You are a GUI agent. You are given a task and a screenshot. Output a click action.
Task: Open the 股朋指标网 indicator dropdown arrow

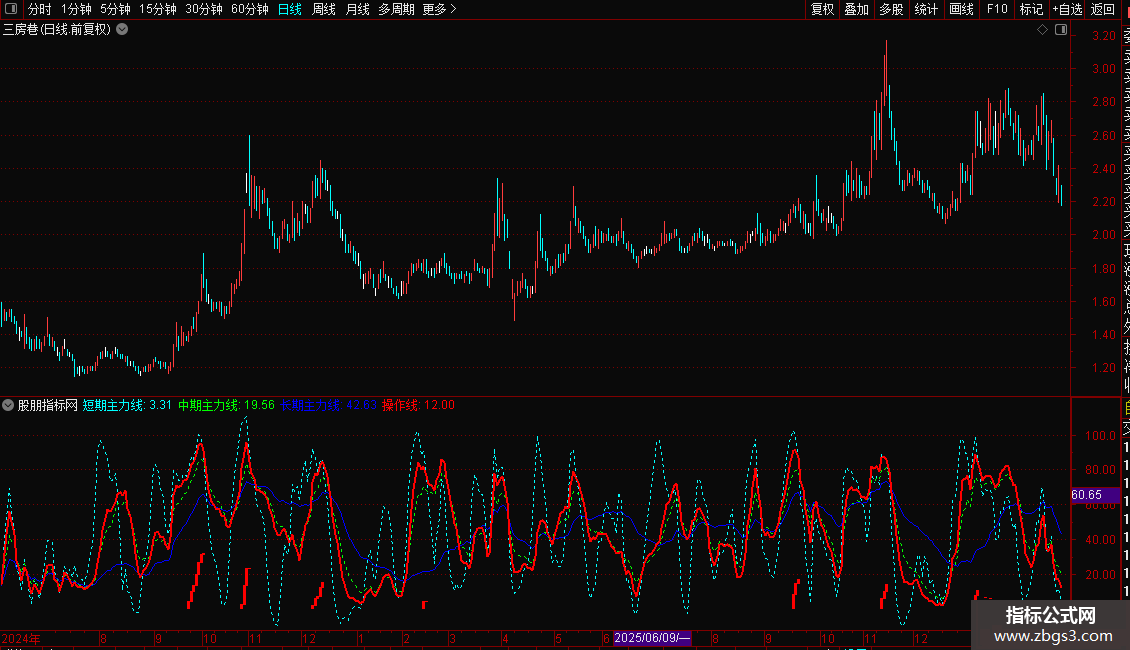point(8,405)
